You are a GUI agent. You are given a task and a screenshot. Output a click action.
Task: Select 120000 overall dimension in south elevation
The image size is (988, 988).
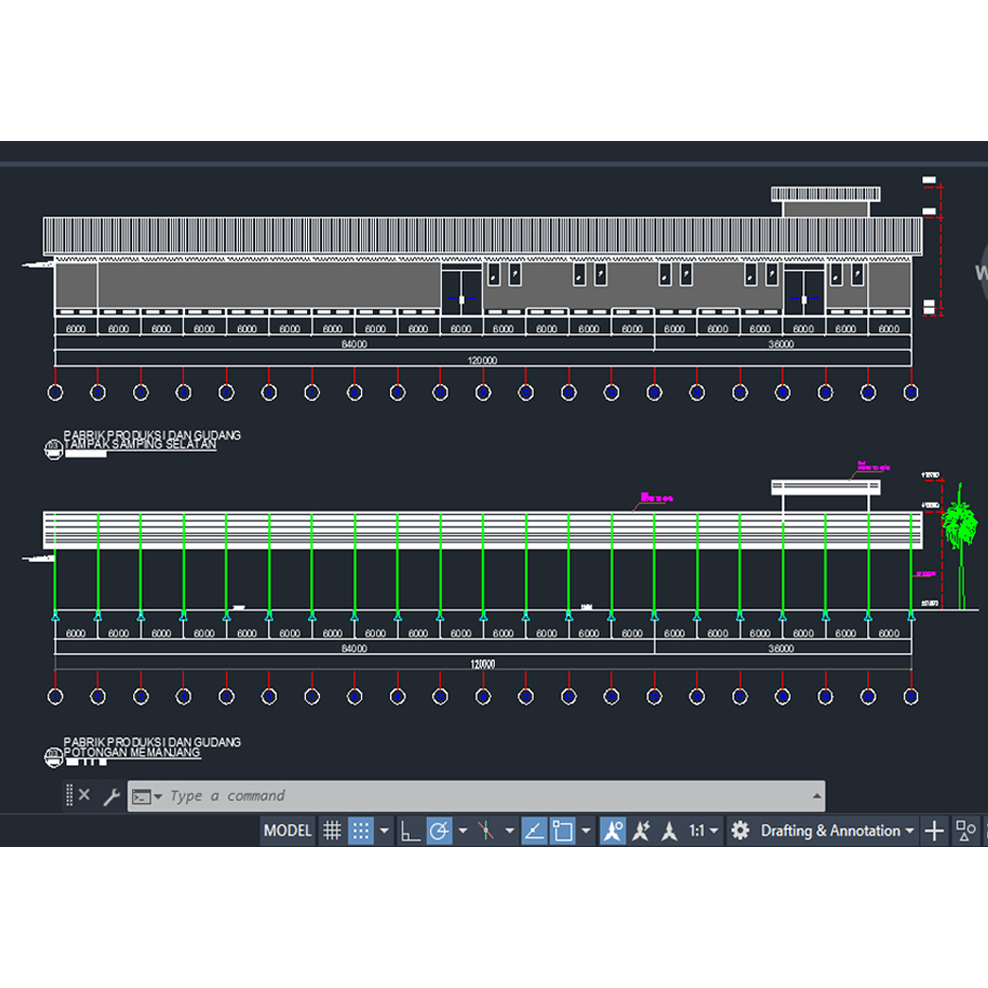point(482,360)
